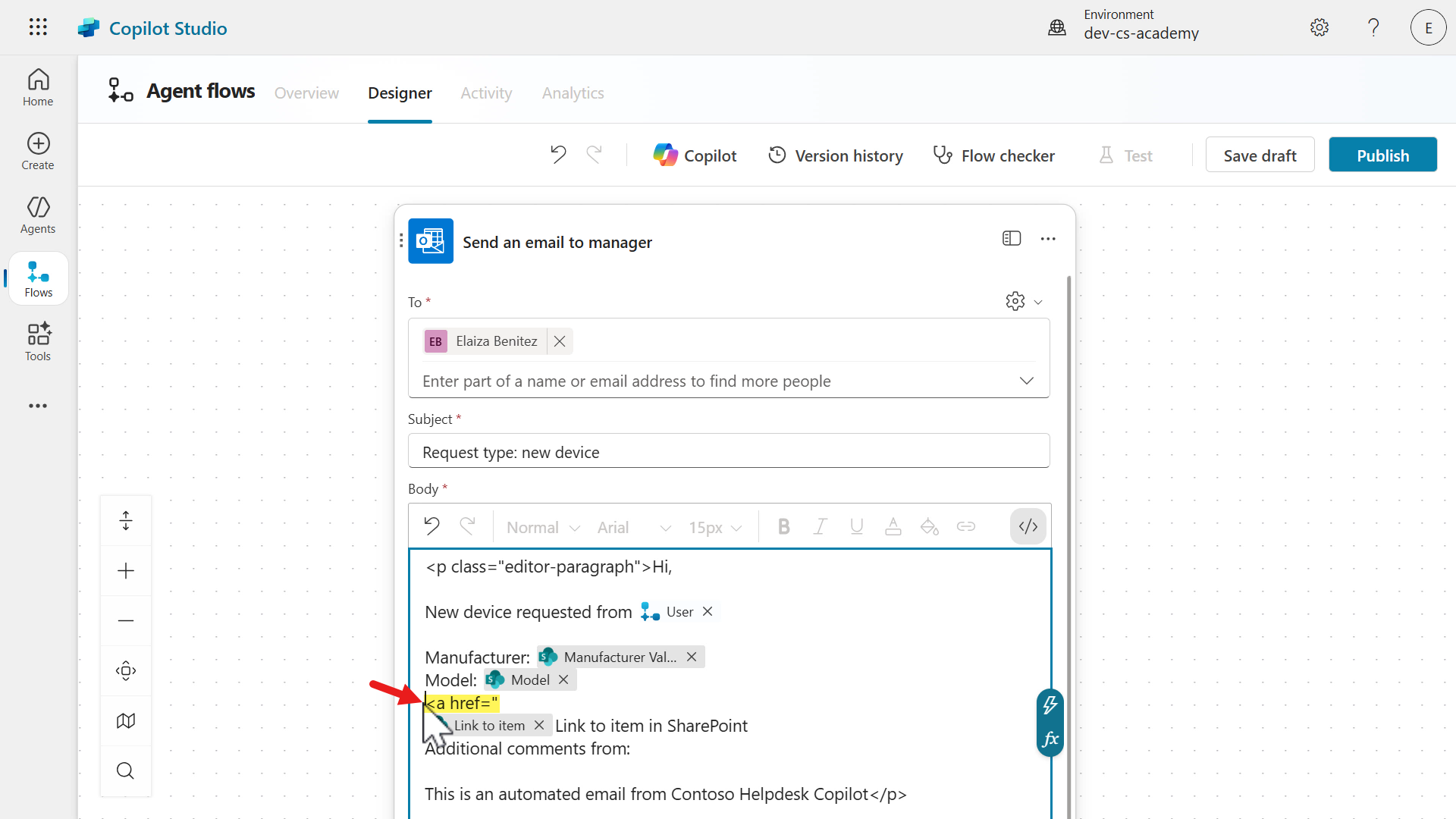
Task: Open the To field settings gear dropdown
Action: click(1023, 301)
